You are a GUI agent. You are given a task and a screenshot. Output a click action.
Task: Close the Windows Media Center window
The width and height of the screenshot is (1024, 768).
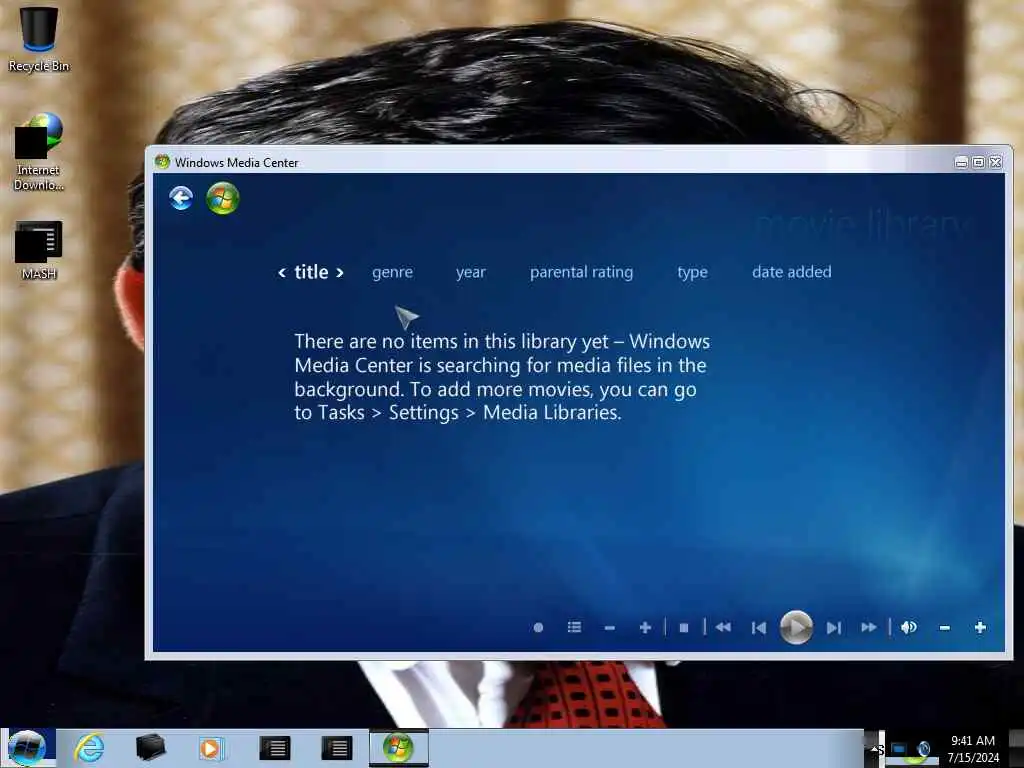click(x=995, y=162)
